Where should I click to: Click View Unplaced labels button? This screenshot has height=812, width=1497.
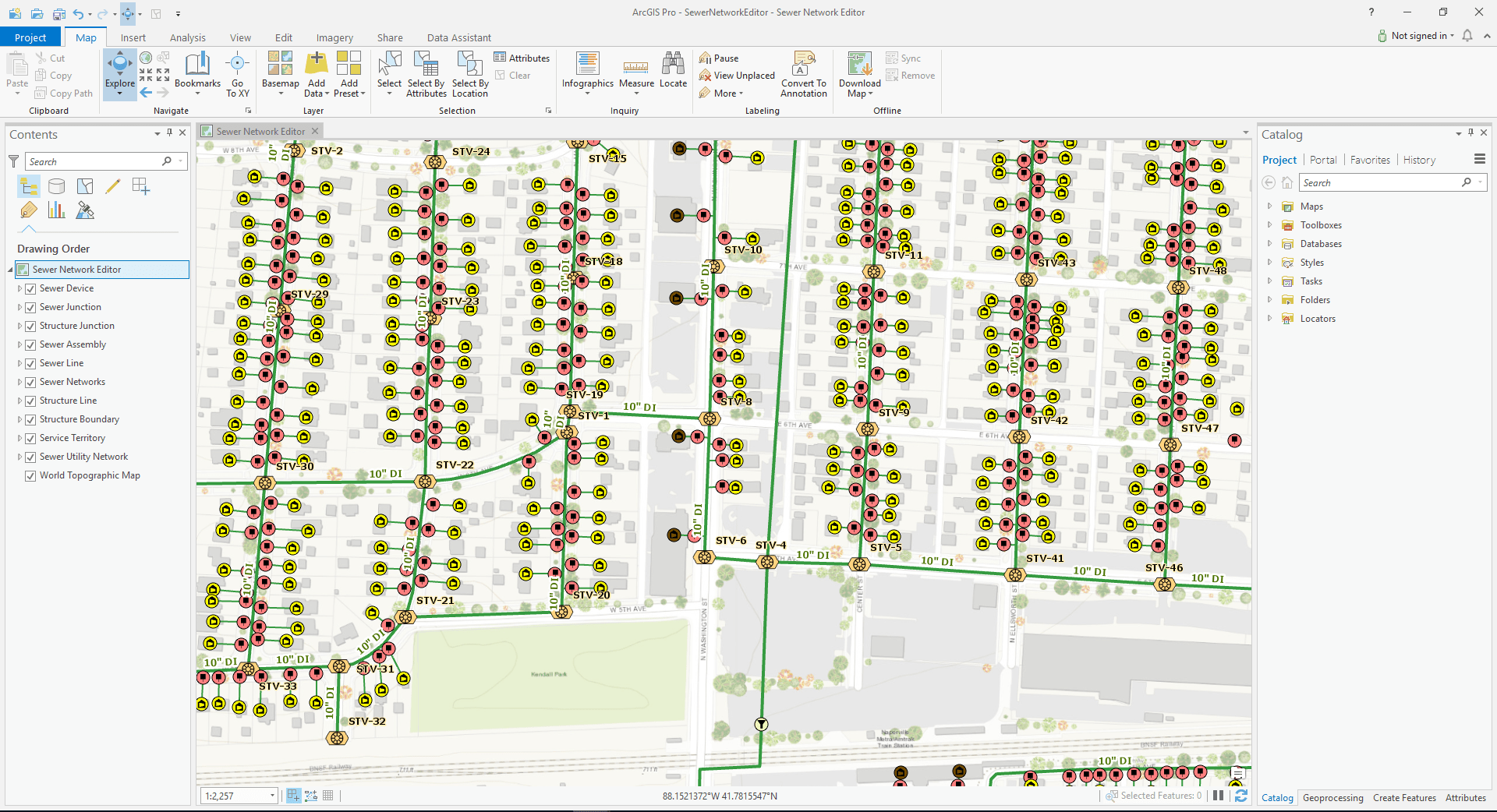pos(737,76)
